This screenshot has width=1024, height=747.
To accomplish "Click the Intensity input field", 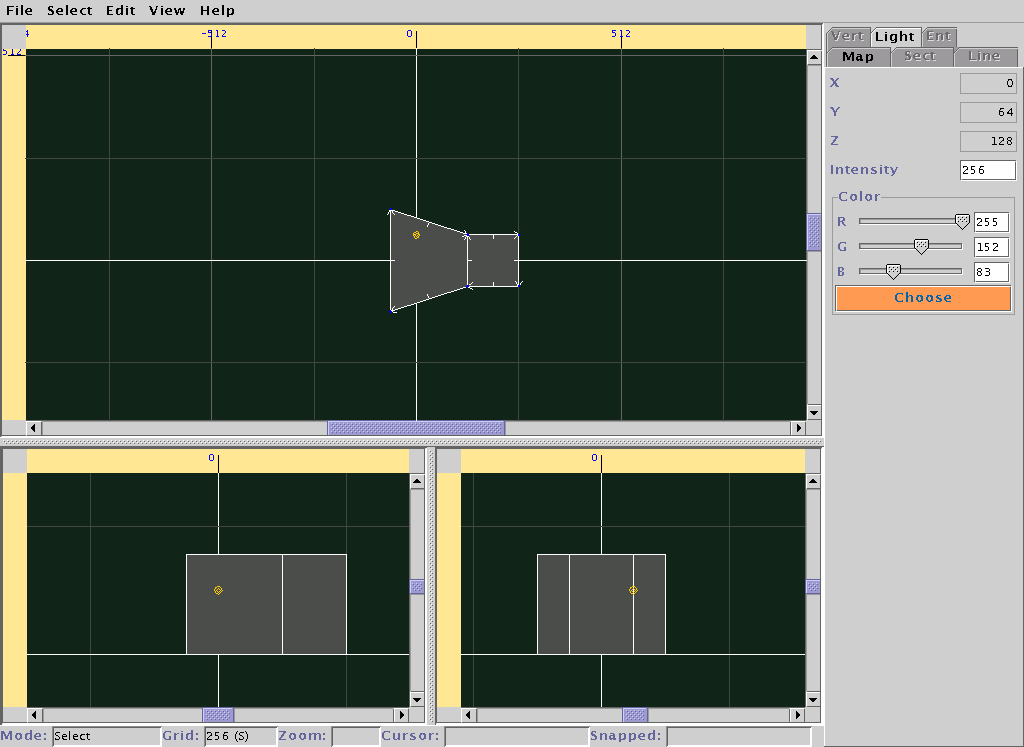I will (x=987, y=170).
